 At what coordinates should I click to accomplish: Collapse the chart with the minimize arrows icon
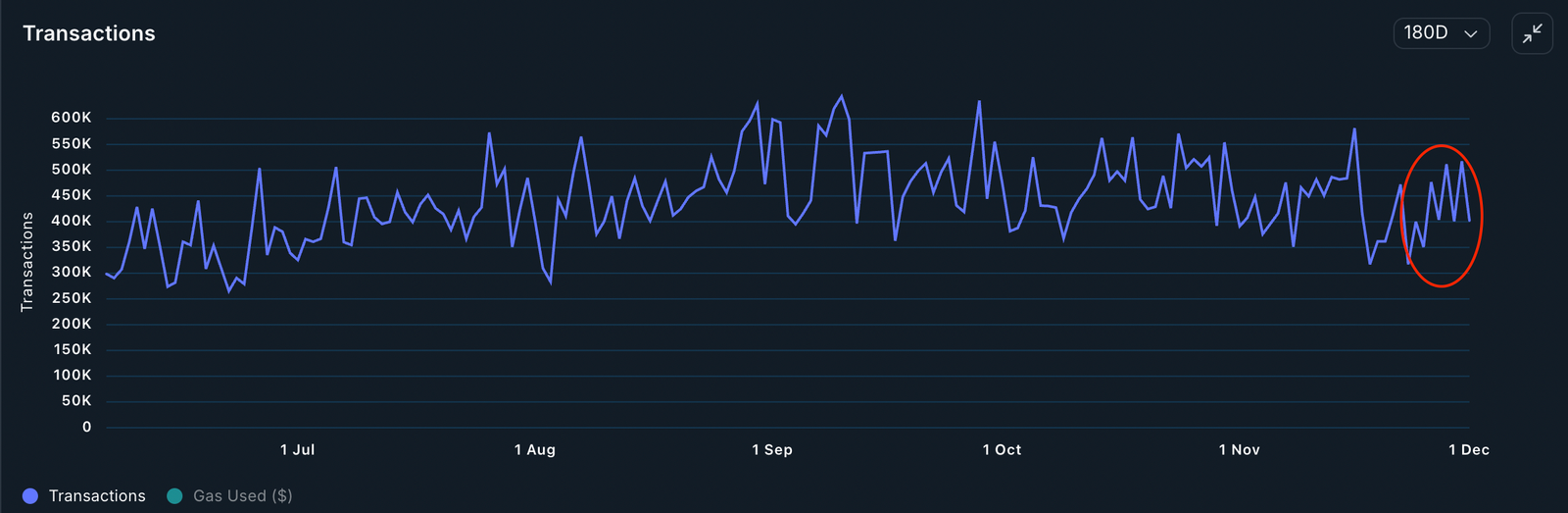point(1532,33)
